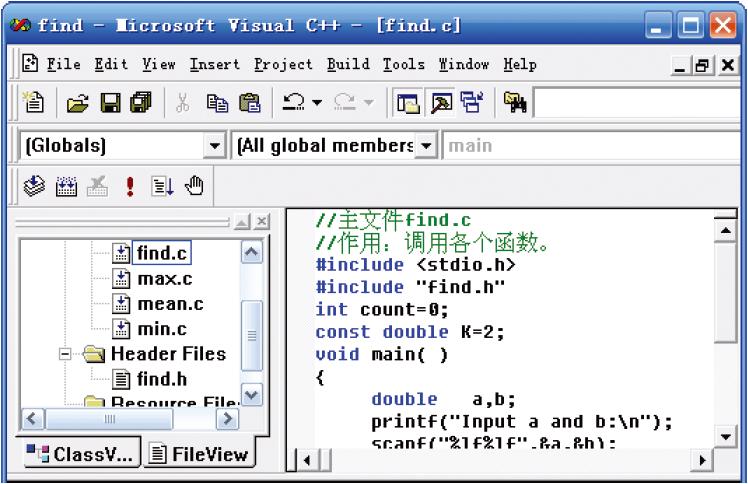Toggle the Output window icon
748x484 pixels.
[441, 103]
